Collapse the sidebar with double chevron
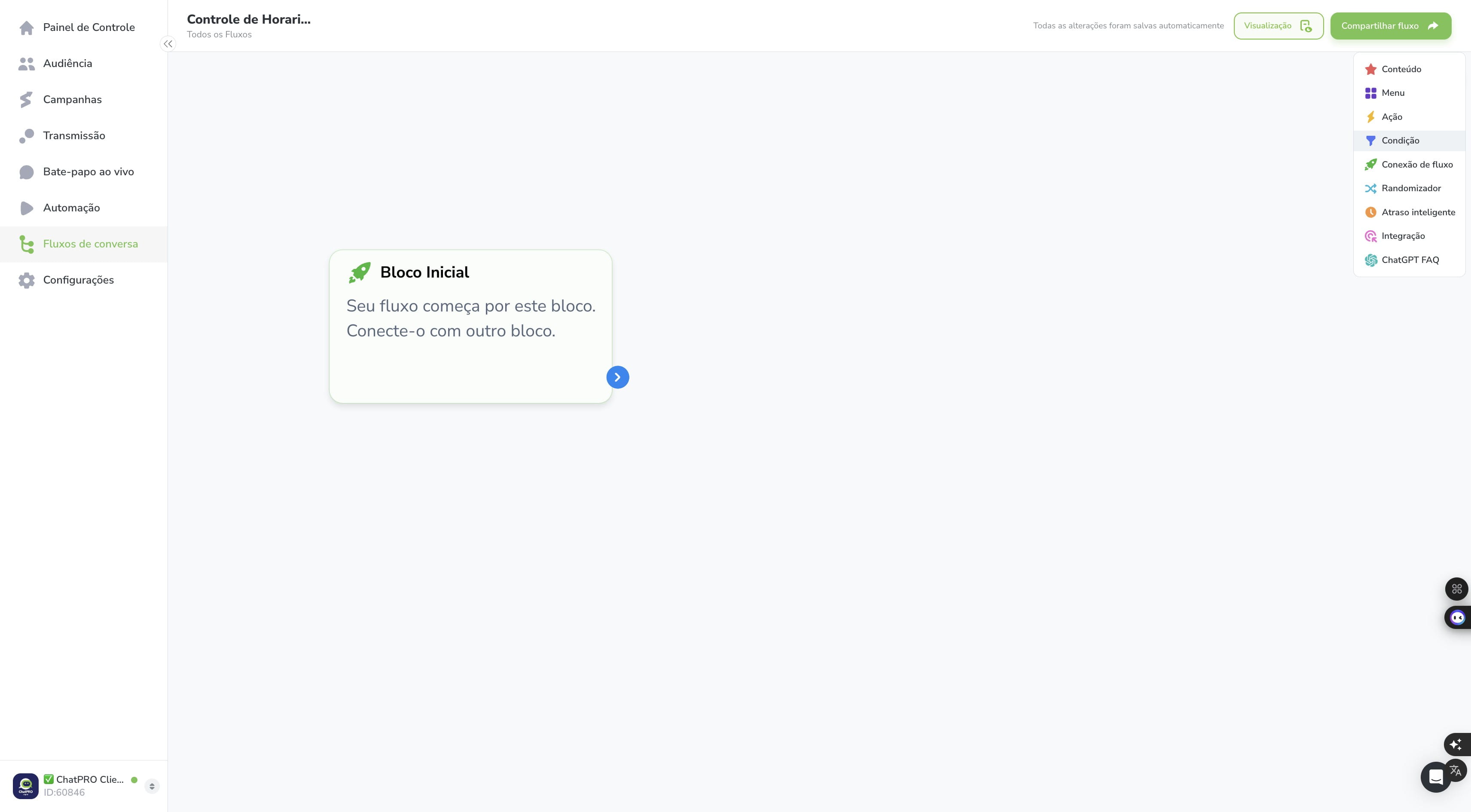This screenshot has width=1471, height=812. (x=168, y=44)
